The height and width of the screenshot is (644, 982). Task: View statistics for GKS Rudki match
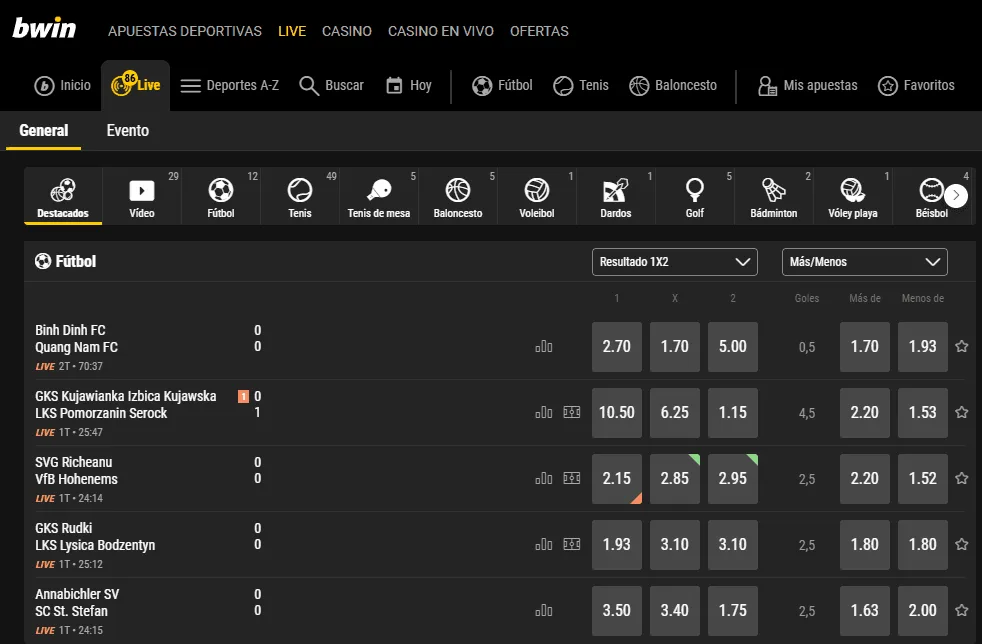(x=544, y=544)
